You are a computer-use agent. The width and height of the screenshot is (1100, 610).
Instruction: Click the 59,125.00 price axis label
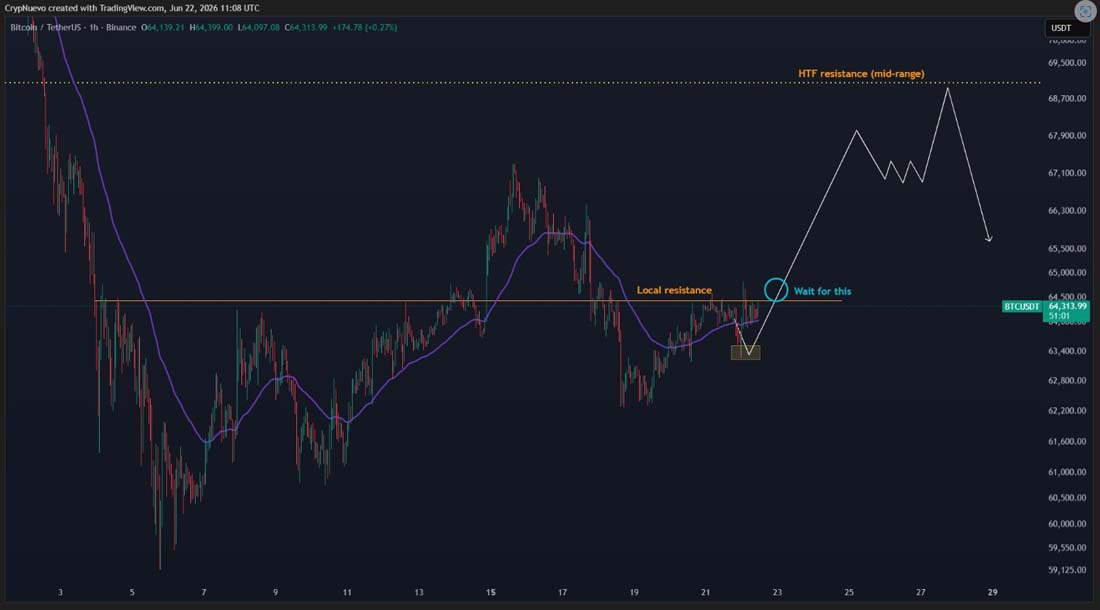pyautogui.click(x=1067, y=570)
